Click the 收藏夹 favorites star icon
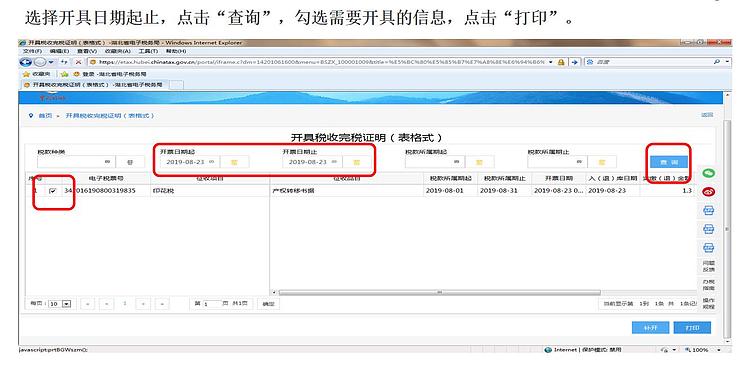 [26, 74]
